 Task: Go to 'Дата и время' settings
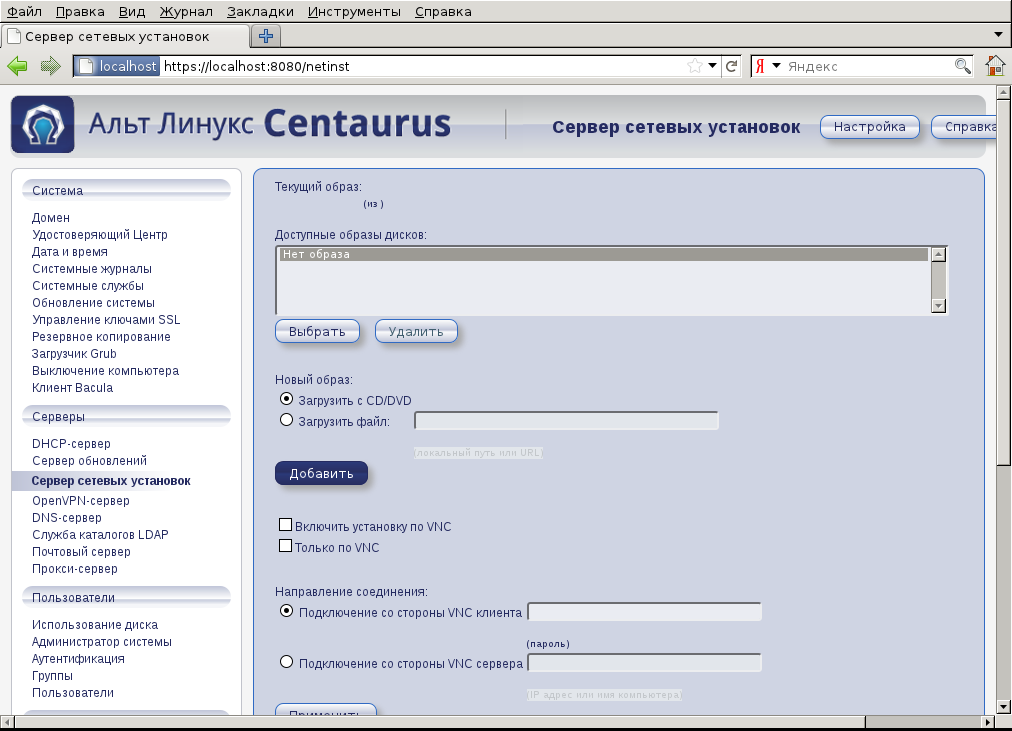(70, 252)
